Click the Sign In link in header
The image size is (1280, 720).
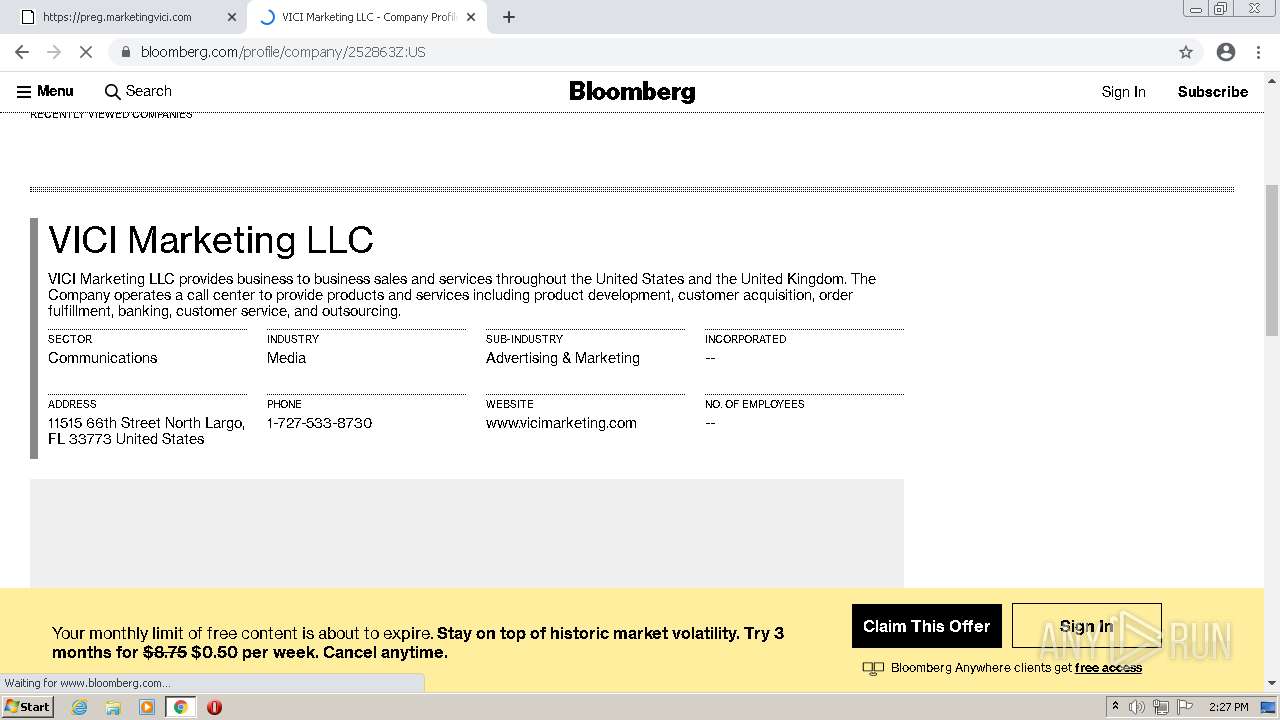coord(1123,92)
